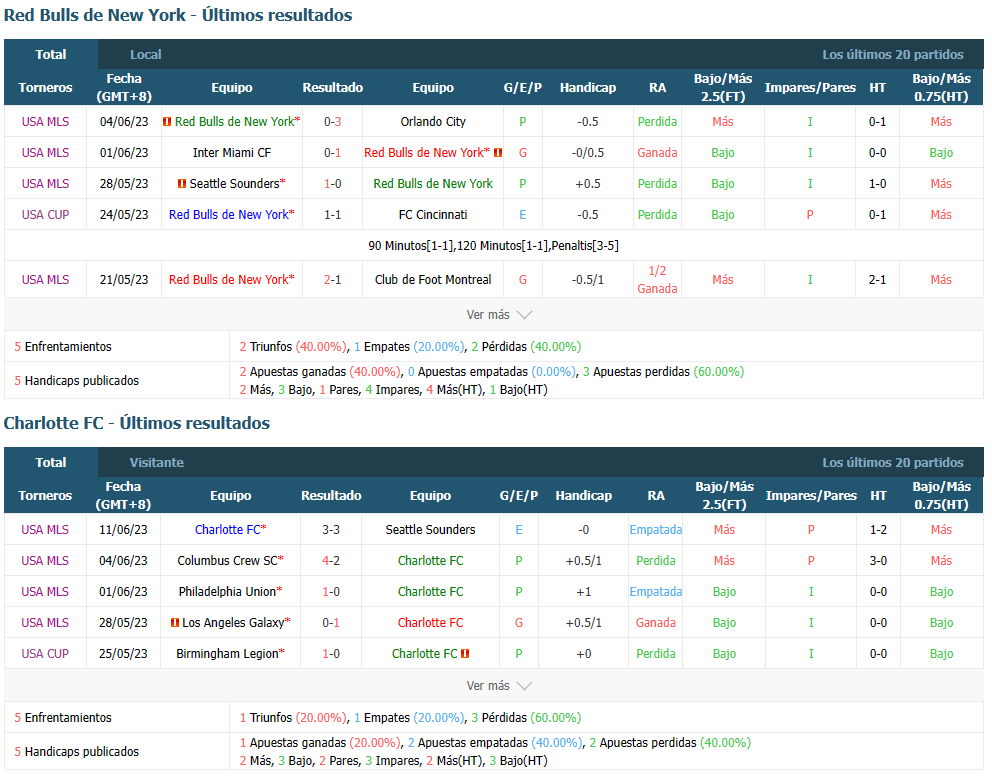Click result 3-3 for Charlotte vs Seattle
The width and height of the screenshot is (992, 776).
tap(331, 529)
